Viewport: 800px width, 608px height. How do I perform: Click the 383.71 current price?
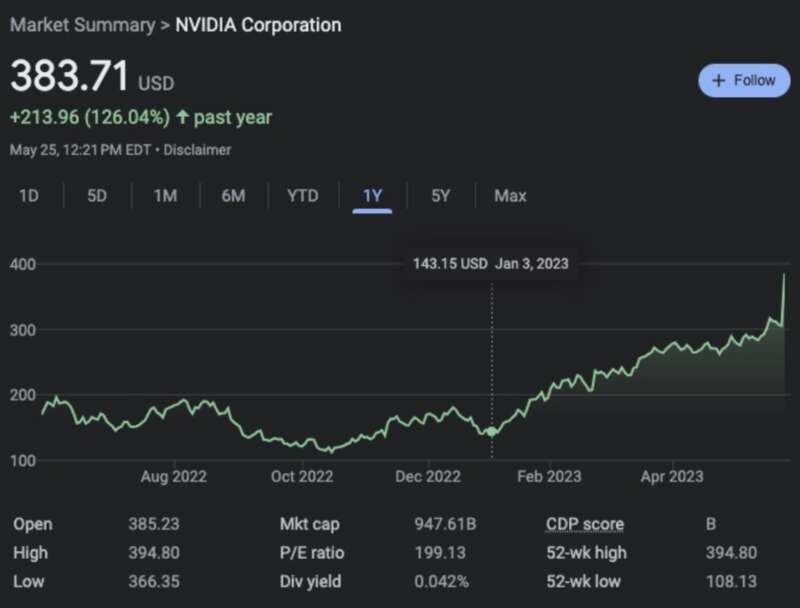coord(69,75)
